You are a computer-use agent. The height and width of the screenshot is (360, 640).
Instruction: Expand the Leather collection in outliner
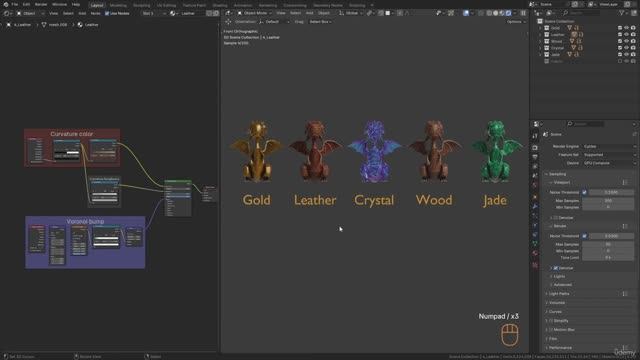pyautogui.click(x=541, y=35)
